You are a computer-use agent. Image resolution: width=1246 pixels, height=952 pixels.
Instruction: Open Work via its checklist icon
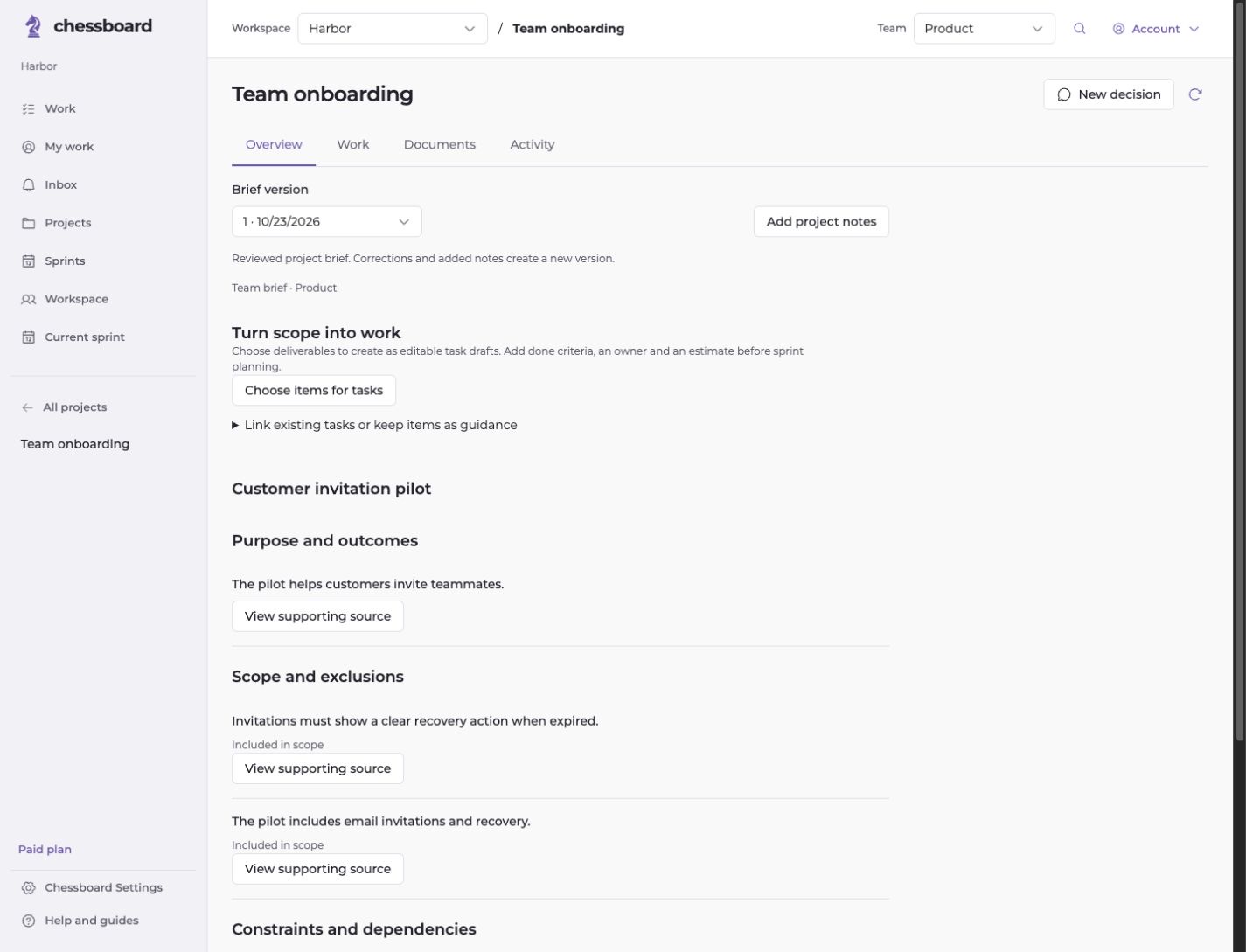tap(28, 108)
